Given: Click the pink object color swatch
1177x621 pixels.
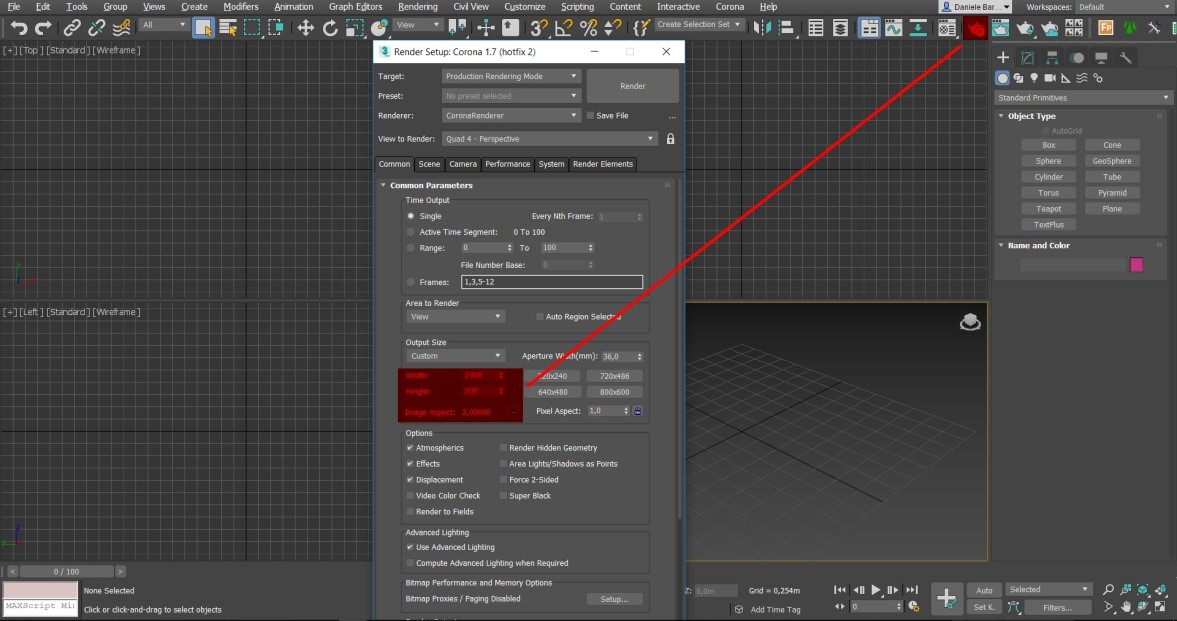Looking at the screenshot, I should tap(1136, 265).
